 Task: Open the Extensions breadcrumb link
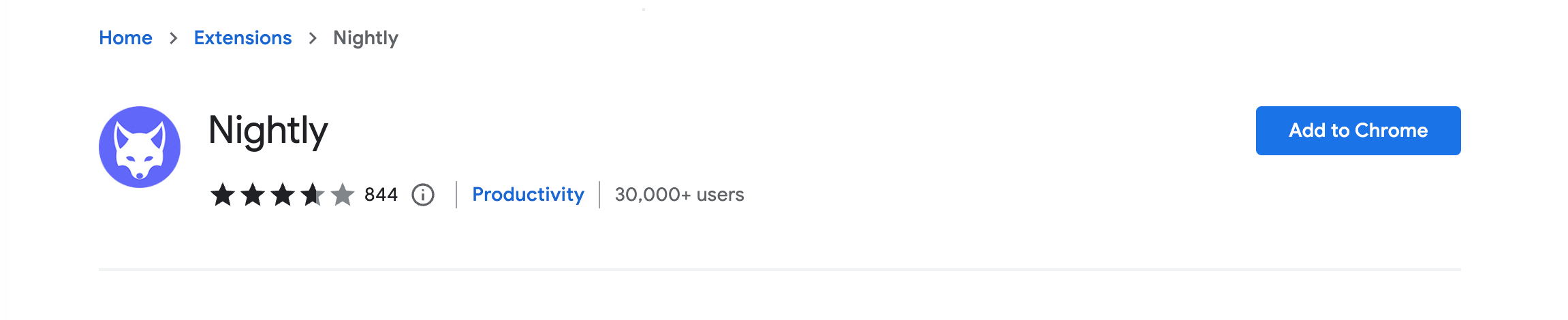click(x=242, y=38)
